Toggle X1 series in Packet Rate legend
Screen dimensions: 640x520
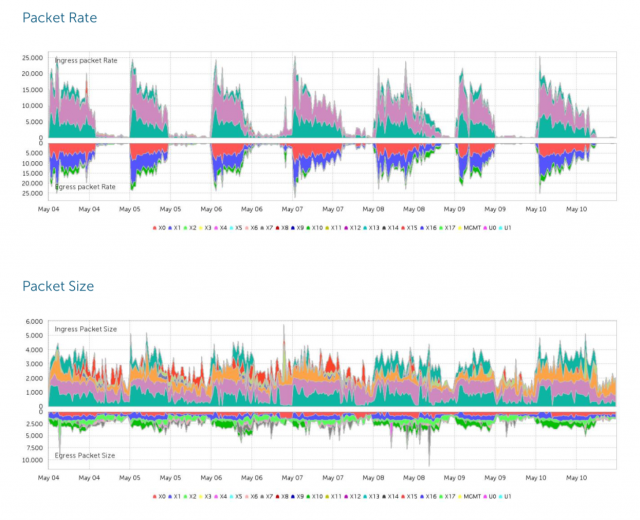174,228
